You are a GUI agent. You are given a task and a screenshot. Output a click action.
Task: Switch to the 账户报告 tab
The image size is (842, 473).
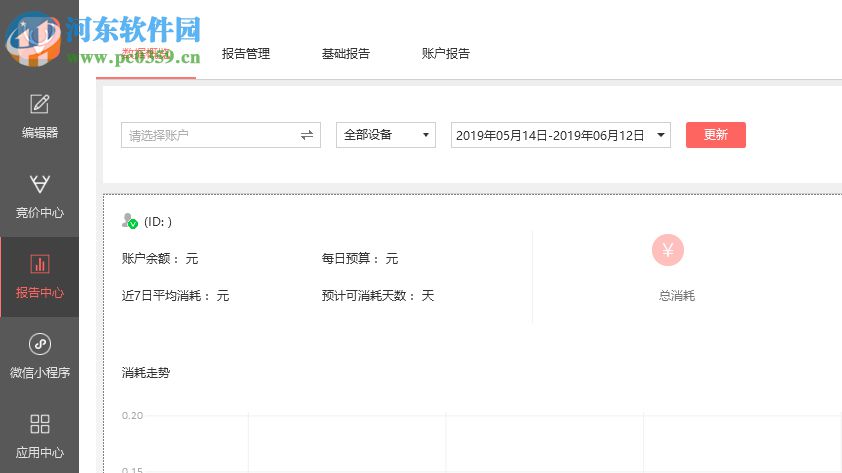[445, 54]
